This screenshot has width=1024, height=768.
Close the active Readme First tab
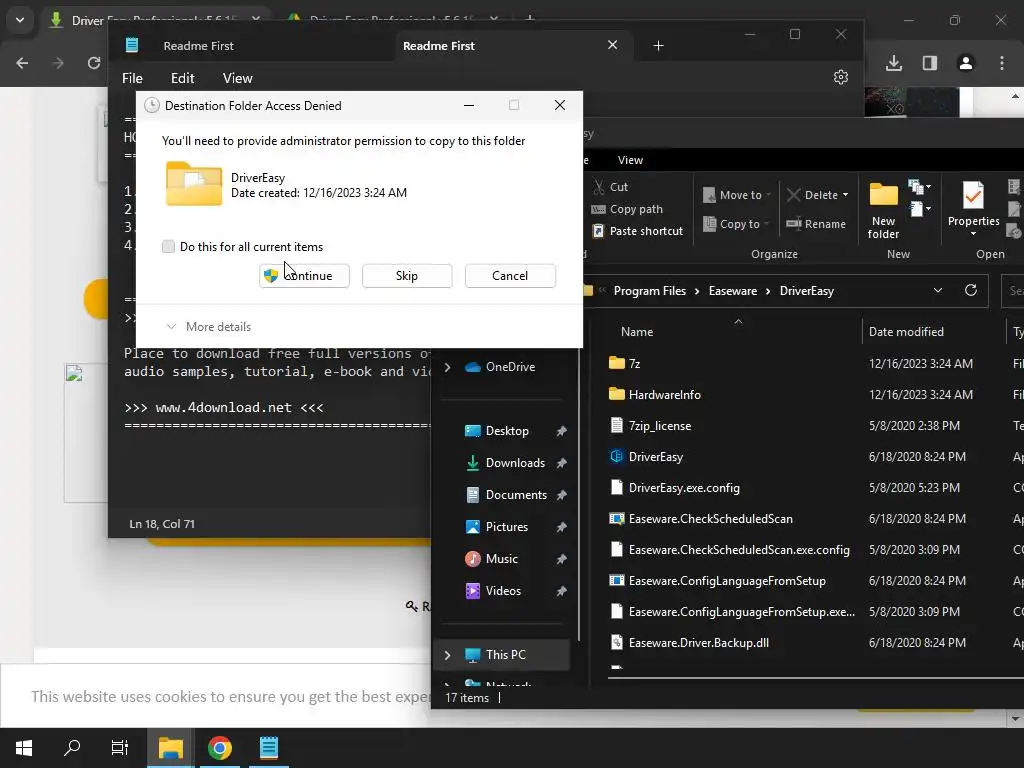(613, 45)
